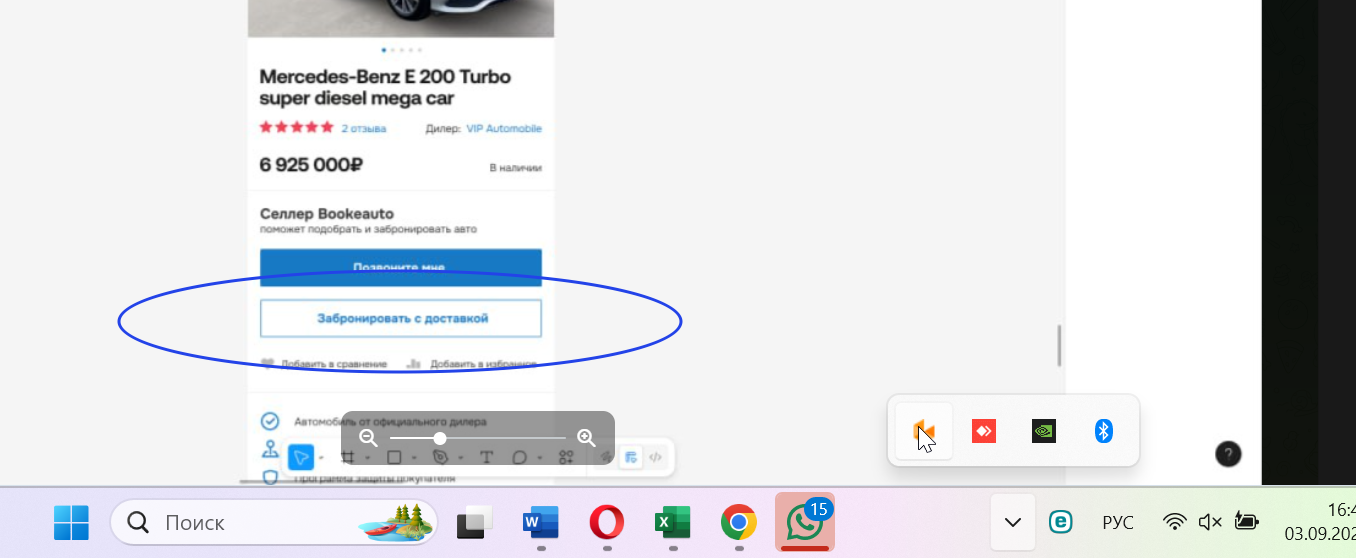
Task: Click the red five-star rating
Action: [297, 127]
